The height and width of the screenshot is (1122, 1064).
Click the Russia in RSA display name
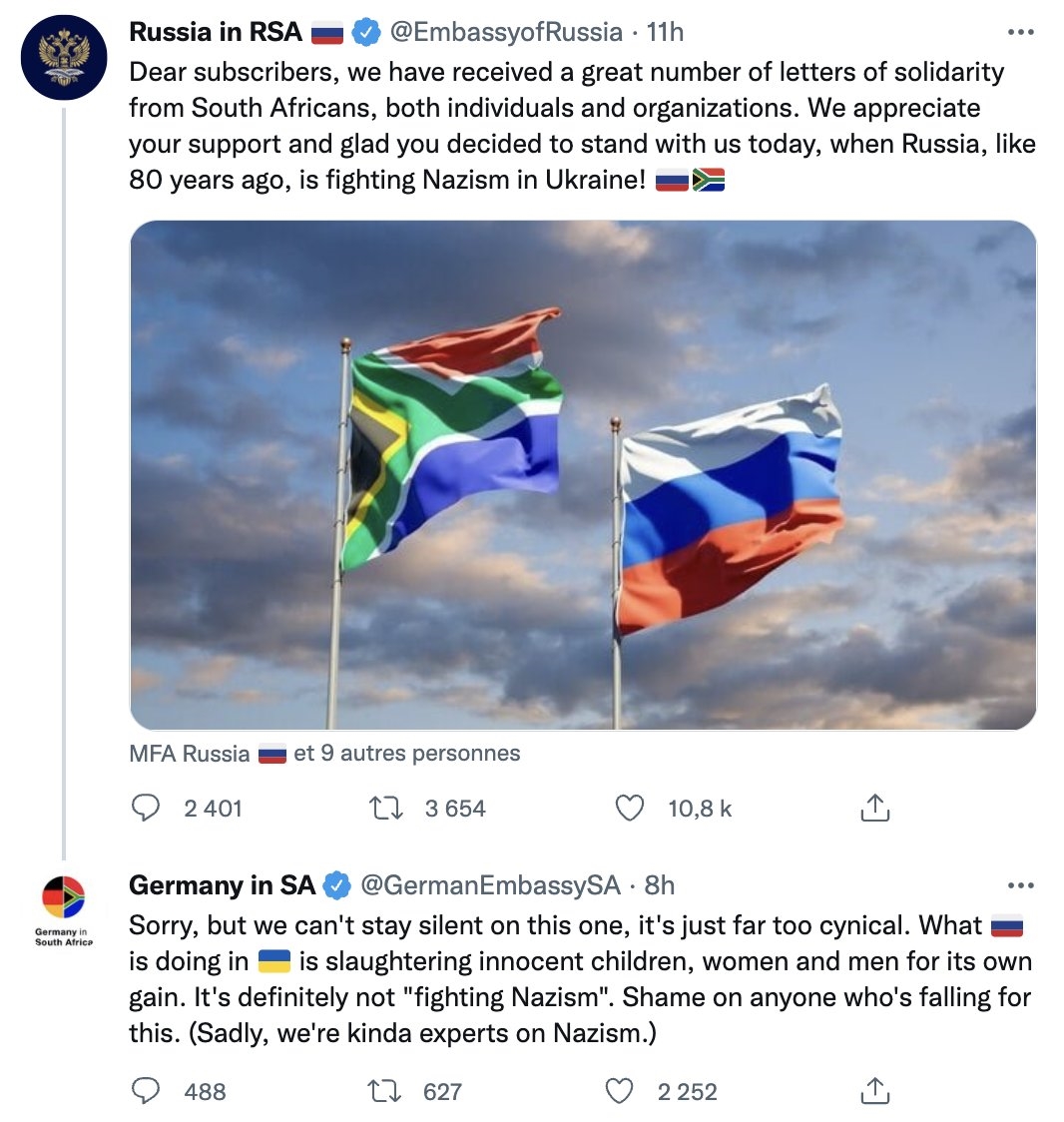pos(216,32)
